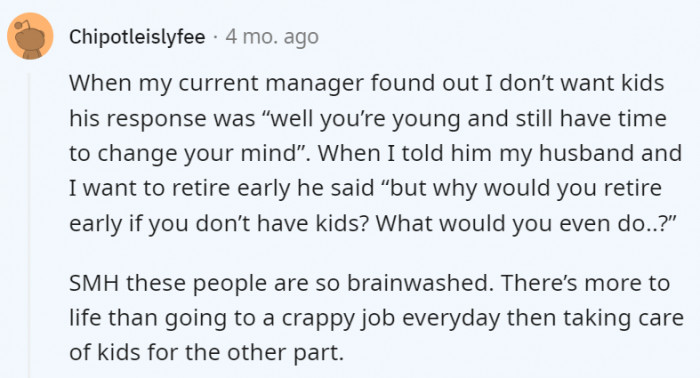The image size is (700, 378).
Task: Collapse the comment using the thread line
Action: [29, 225]
